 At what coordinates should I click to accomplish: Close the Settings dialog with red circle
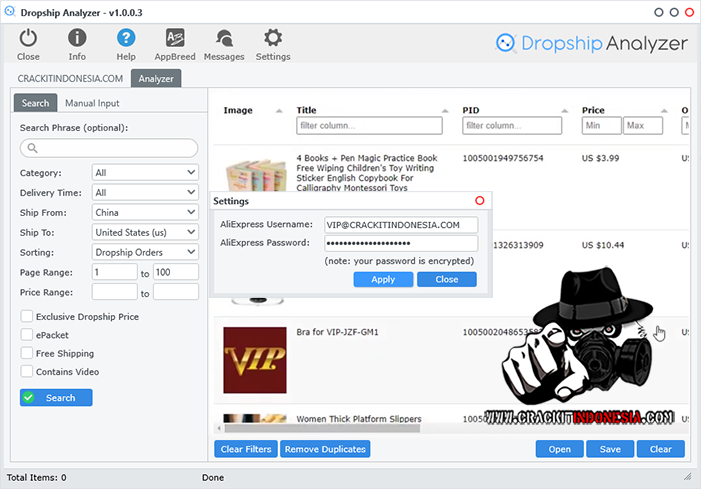pyautogui.click(x=479, y=201)
